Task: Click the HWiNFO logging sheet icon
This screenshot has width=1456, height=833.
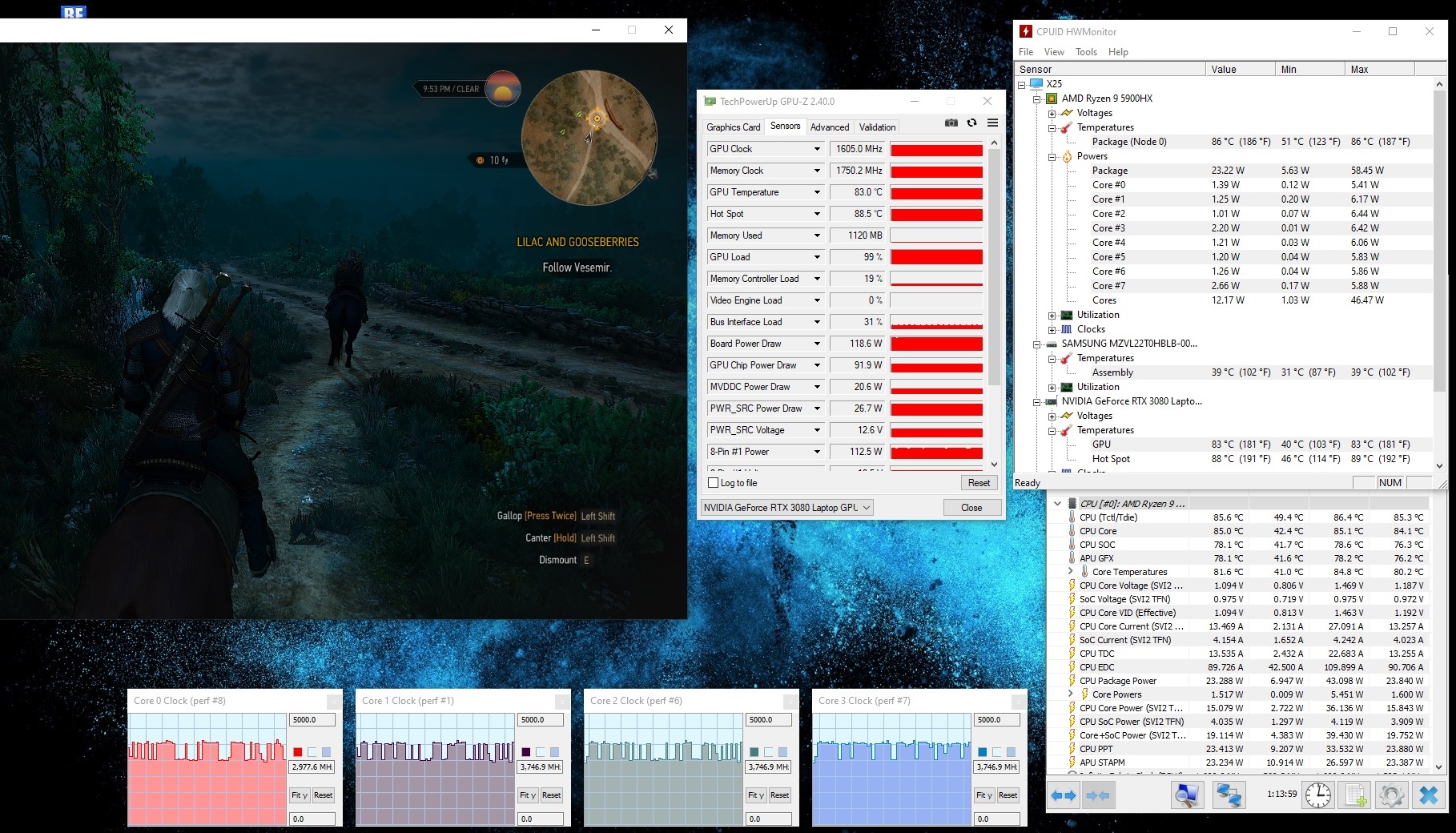Action: click(x=1354, y=795)
